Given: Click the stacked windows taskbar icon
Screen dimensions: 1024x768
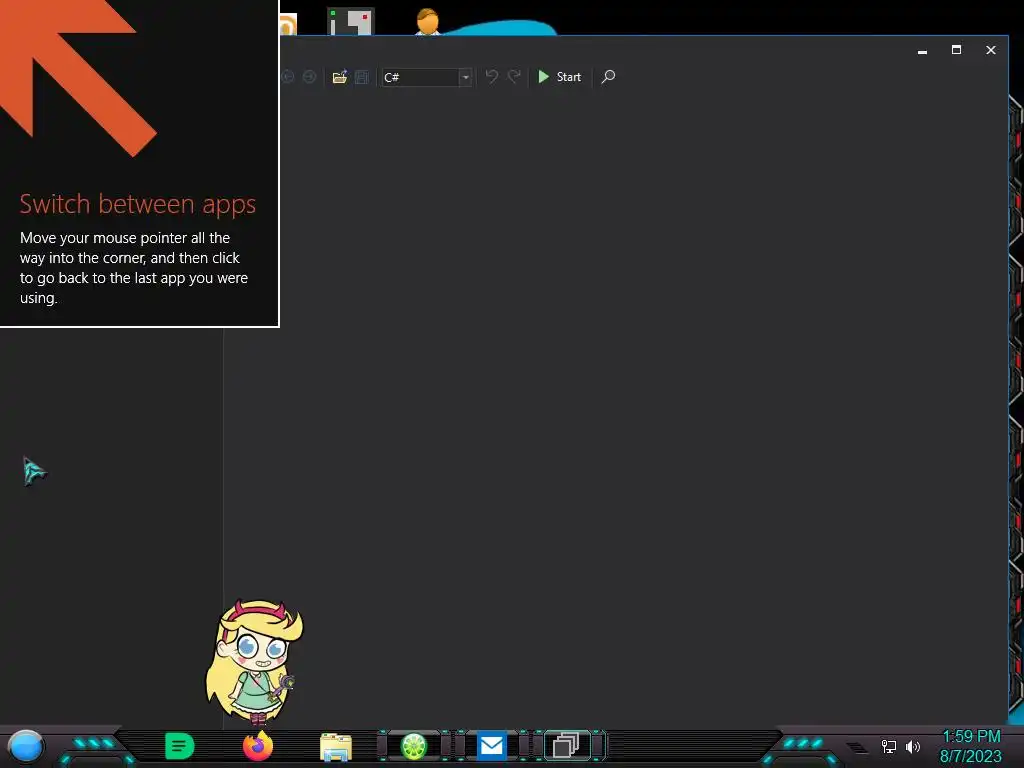Looking at the screenshot, I should pyautogui.click(x=566, y=745).
